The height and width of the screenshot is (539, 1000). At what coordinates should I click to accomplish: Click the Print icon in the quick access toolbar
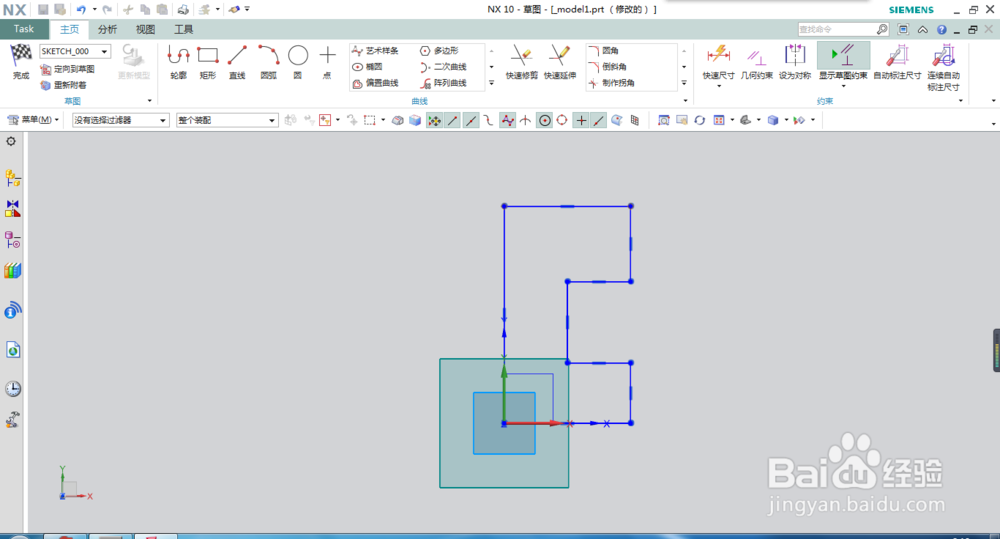183,10
